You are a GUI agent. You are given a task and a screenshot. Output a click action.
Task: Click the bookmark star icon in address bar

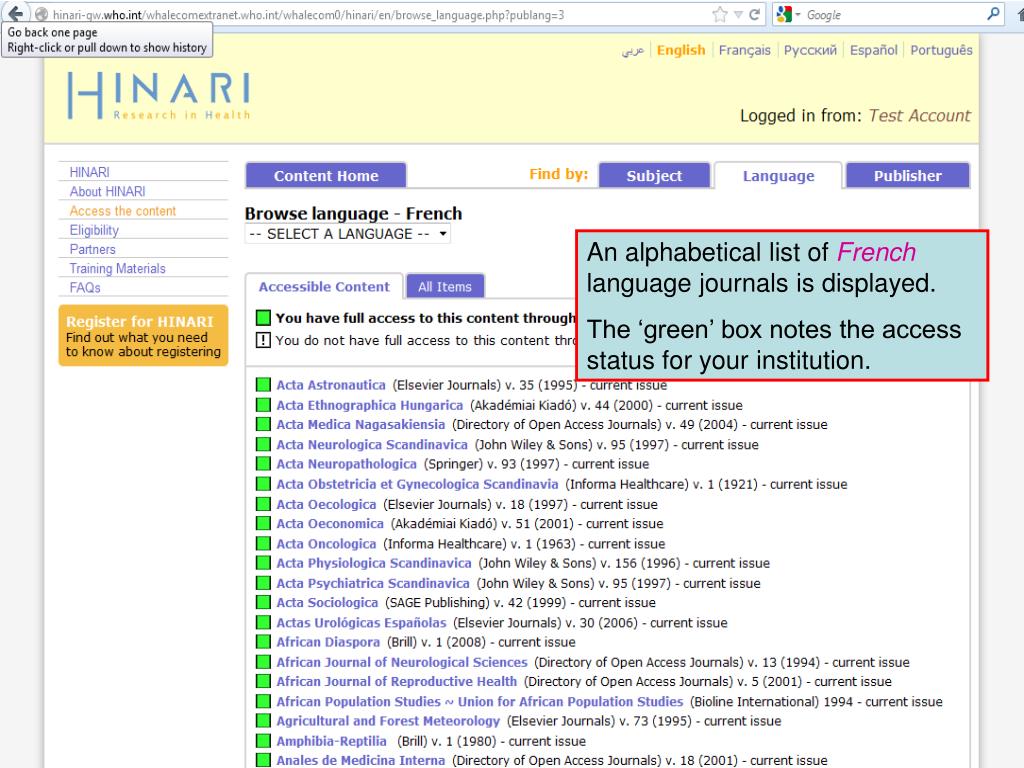720,14
